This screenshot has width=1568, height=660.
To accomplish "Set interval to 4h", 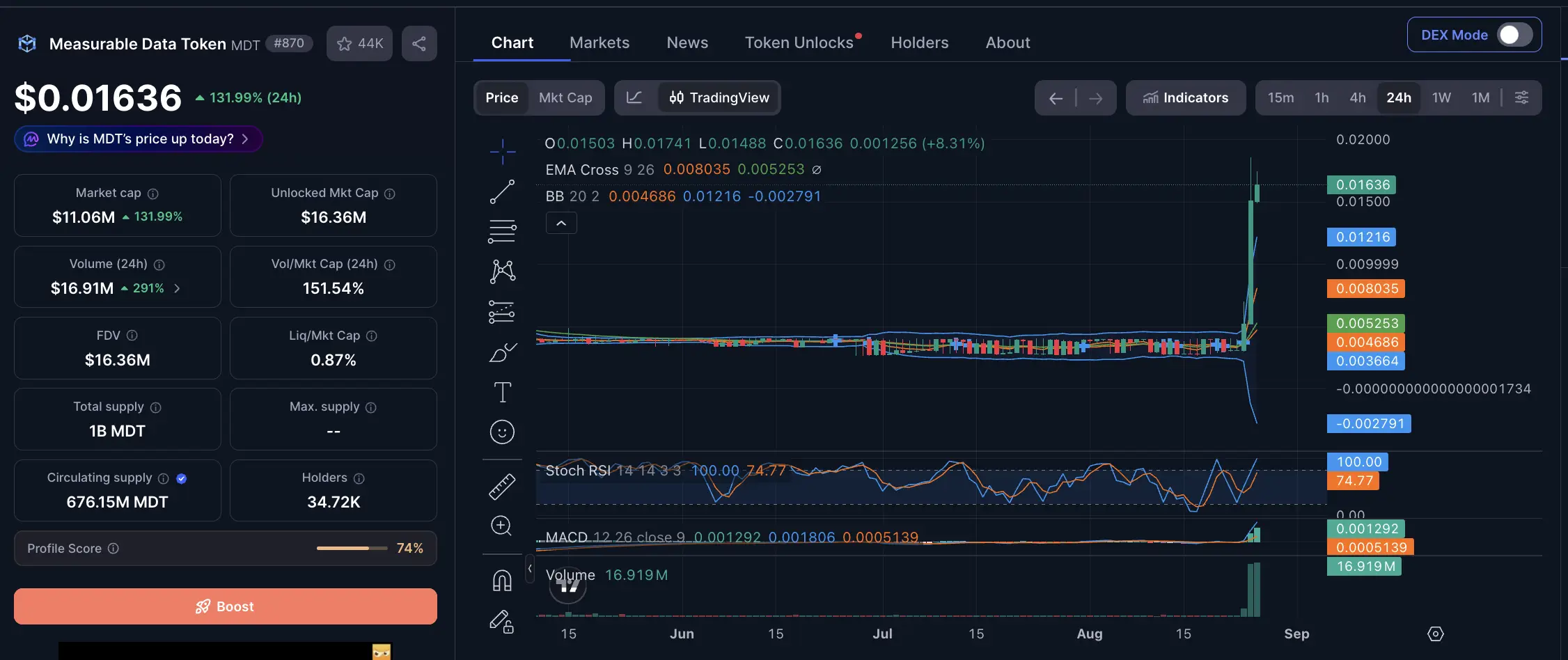I will 1358,97.
